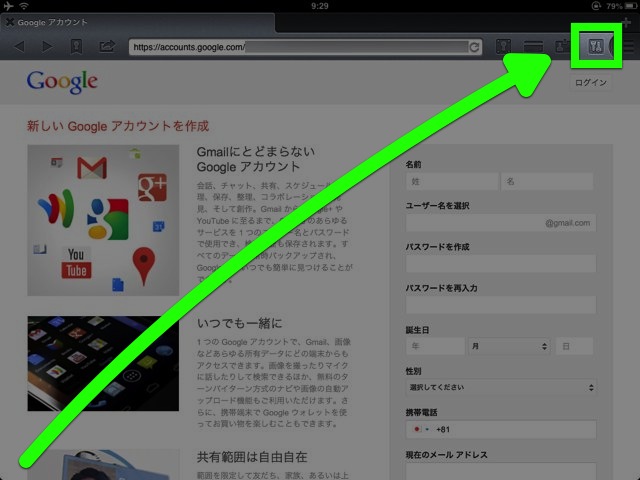Click the mobile phone field with +81
Image resolution: width=640 pixels, height=480 pixels.
(501, 429)
